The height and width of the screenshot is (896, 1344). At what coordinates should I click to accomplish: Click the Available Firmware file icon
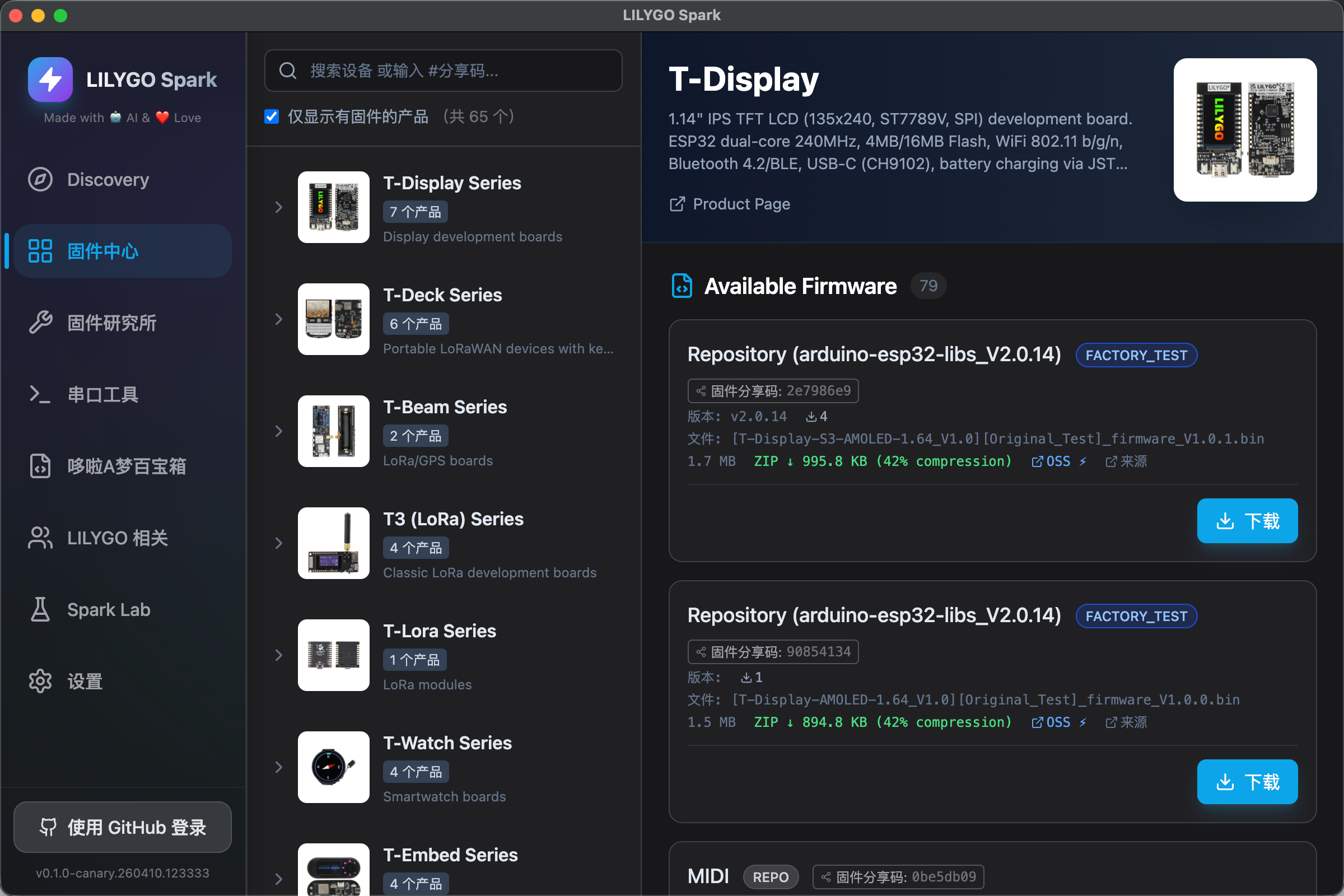[682, 286]
